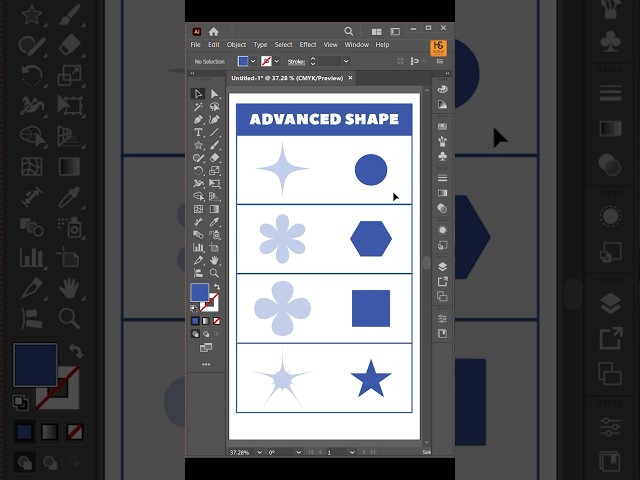Open the stroke color dropdown arrow
The height and width of the screenshot is (480, 640).
pyautogui.click(x=277, y=61)
